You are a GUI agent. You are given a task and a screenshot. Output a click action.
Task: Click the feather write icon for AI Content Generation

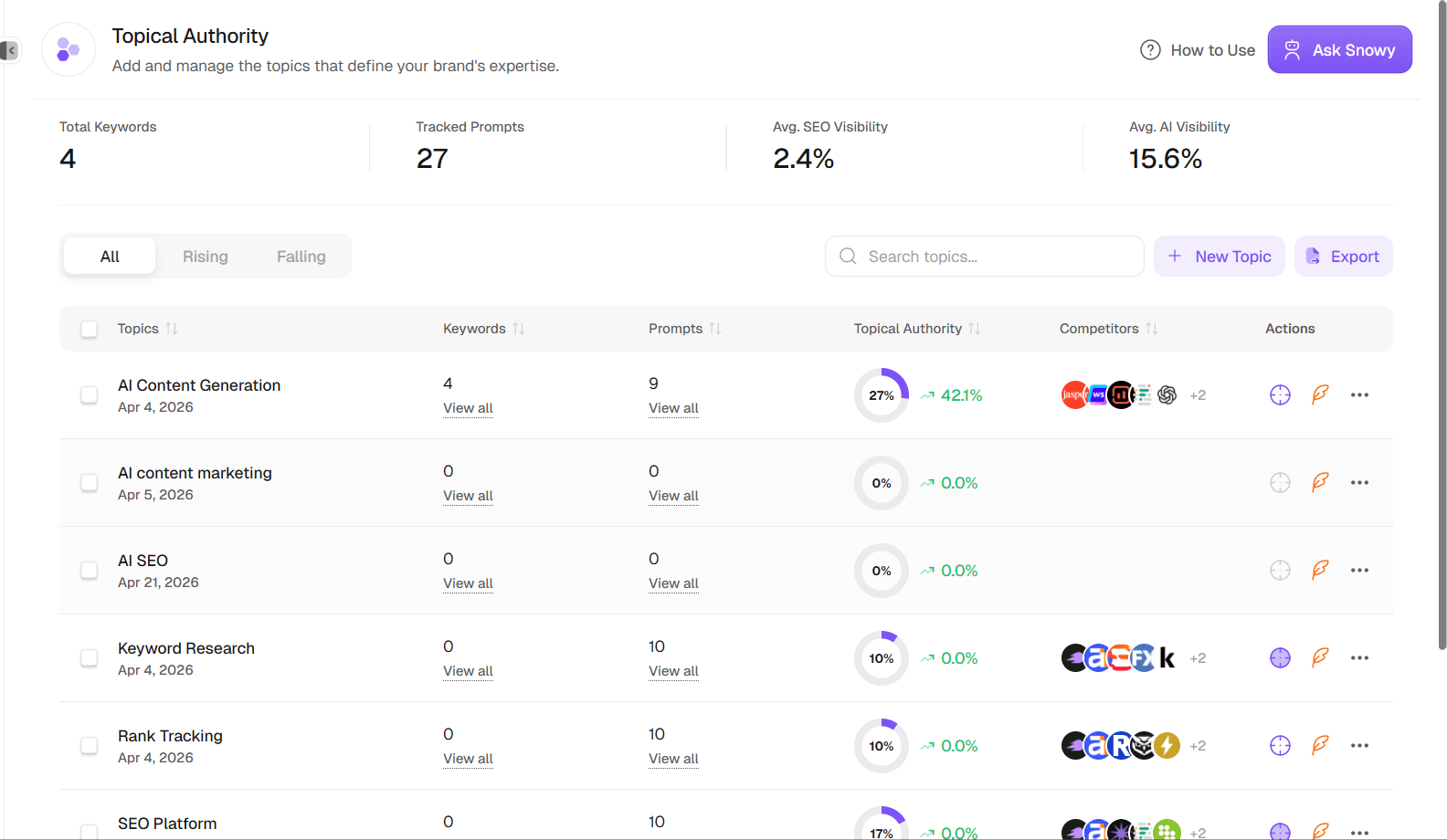point(1320,394)
